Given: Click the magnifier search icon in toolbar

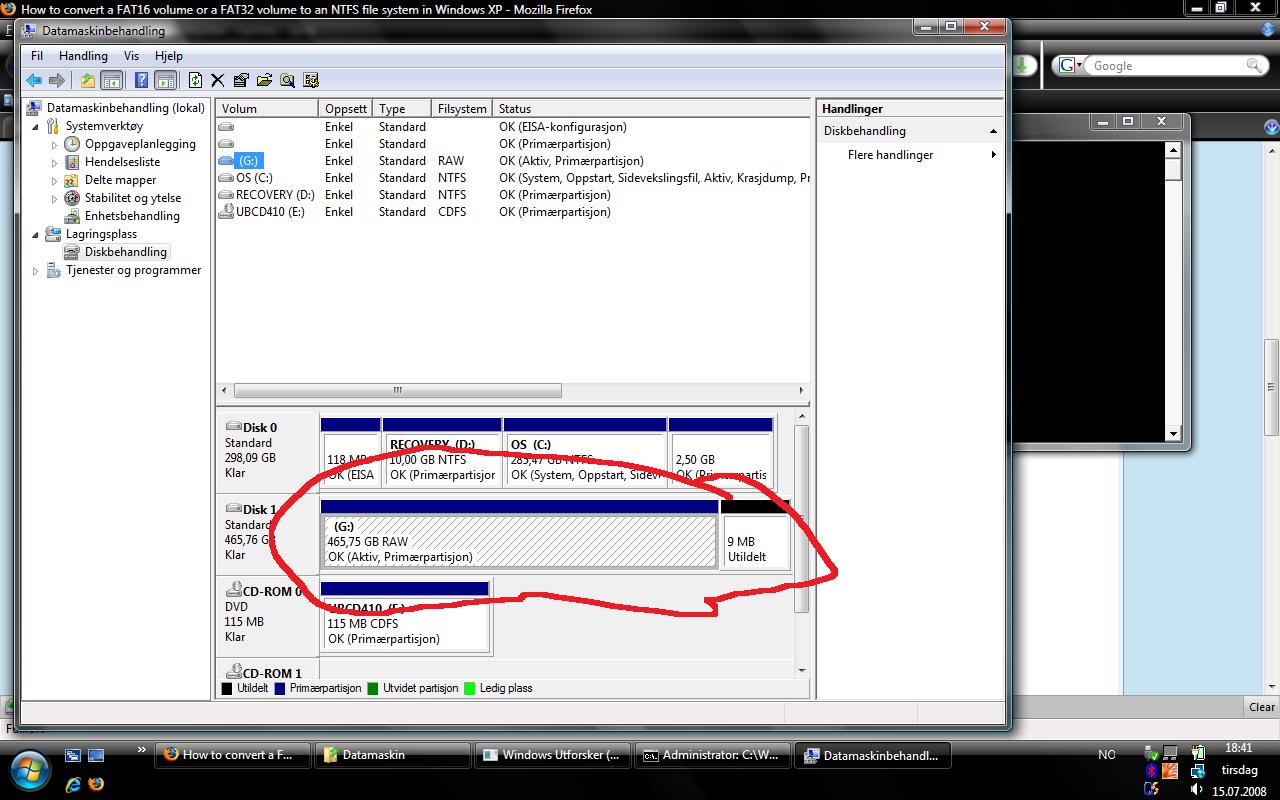Looking at the screenshot, I should tap(287, 80).
